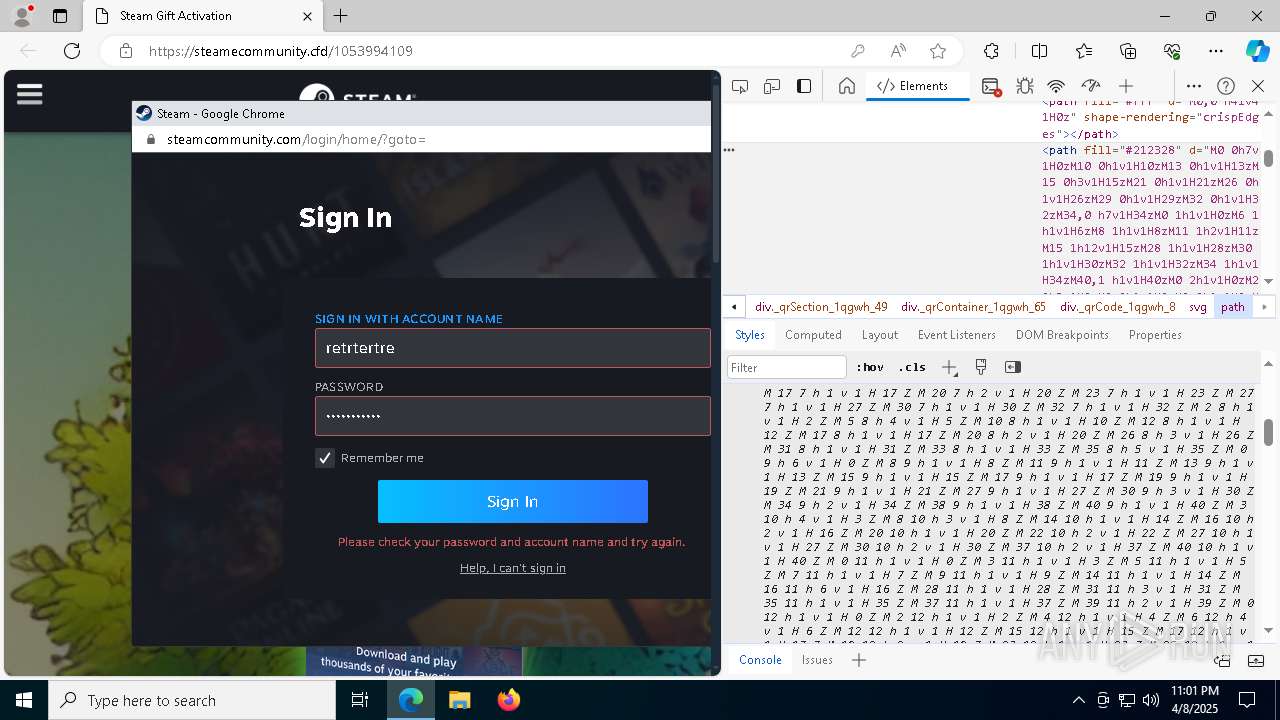
Task: Click the Read aloud icon in address bar
Action: (x=898, y=51)
